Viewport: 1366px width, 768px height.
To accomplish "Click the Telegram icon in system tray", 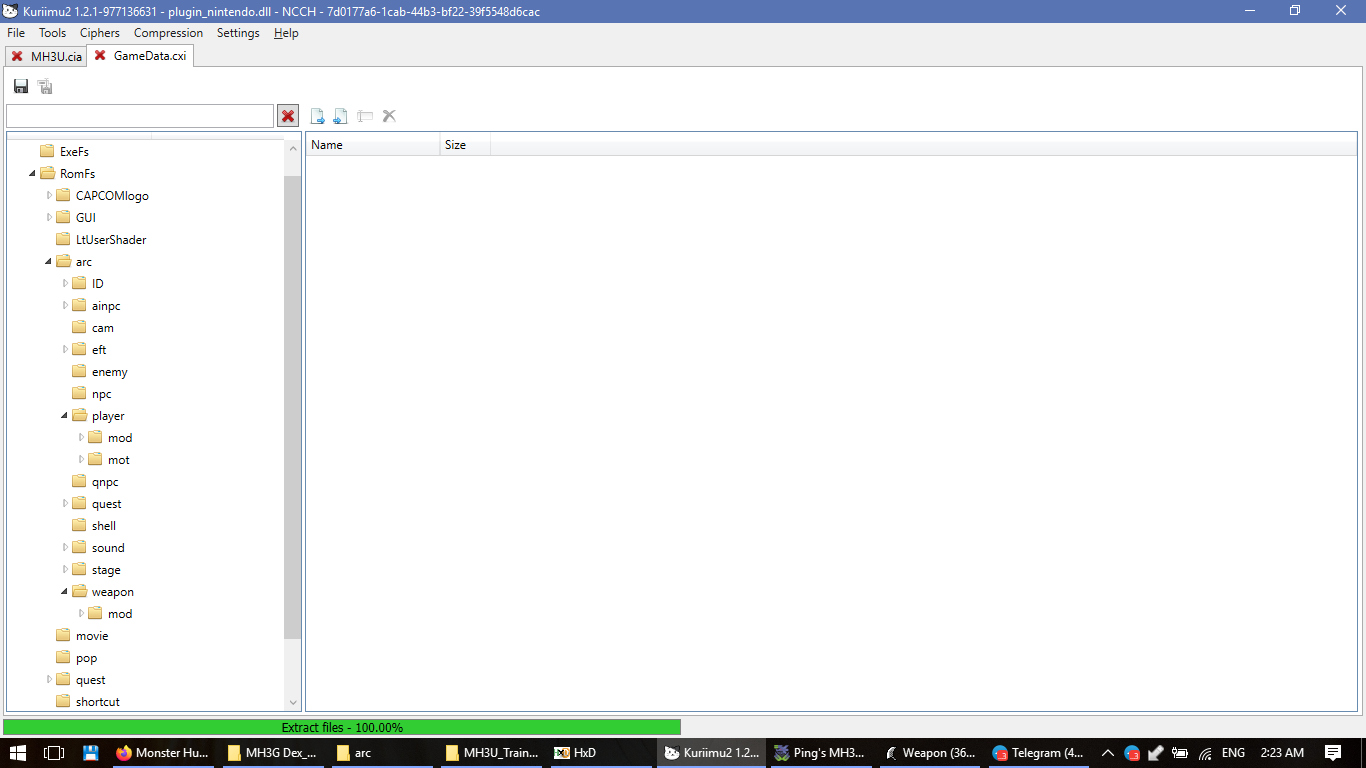I will point(1132,753).
